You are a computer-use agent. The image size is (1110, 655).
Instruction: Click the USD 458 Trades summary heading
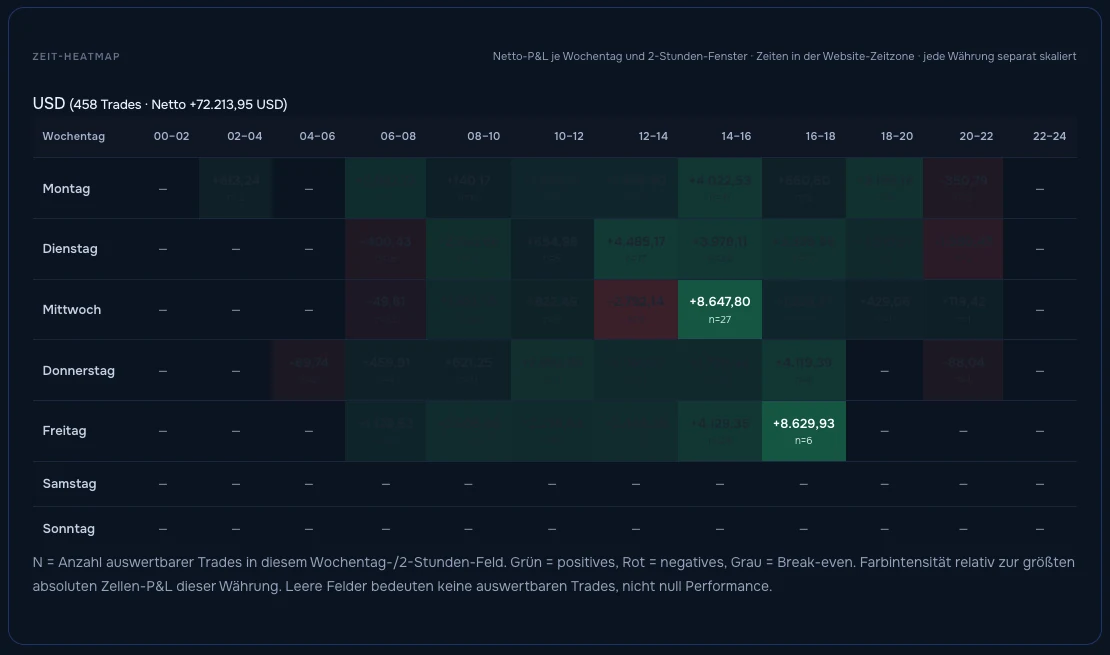tap(160, 104)
